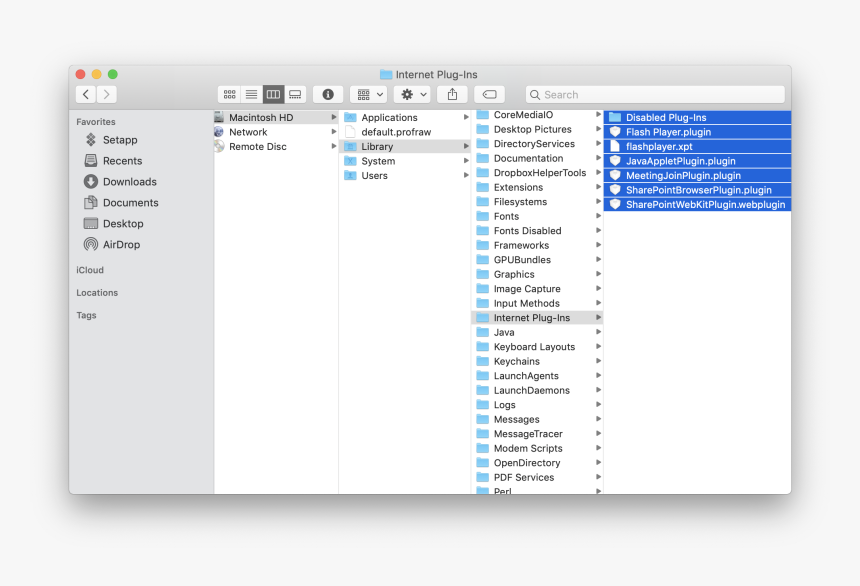Open the Get Info button
Screen dimensions: 860x586
pyautogui.click(x=328, y=94)
